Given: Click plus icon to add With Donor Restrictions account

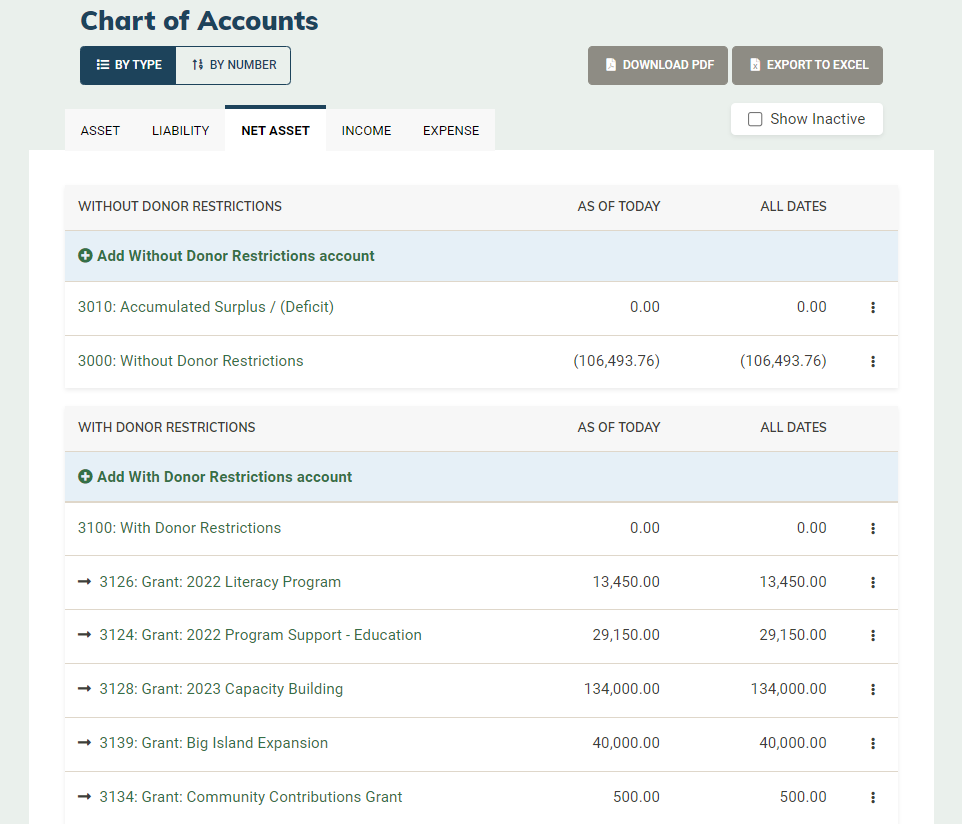Looking at the screenshot, I should 85,477.
